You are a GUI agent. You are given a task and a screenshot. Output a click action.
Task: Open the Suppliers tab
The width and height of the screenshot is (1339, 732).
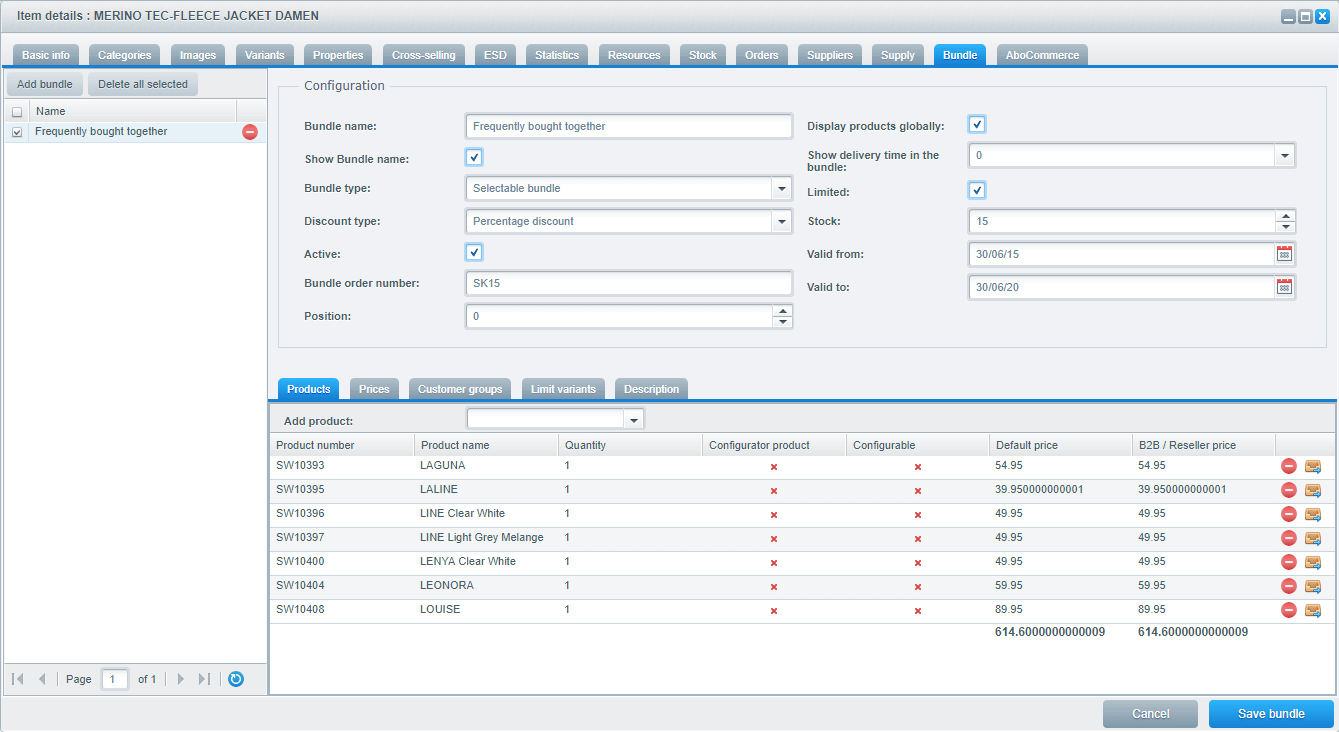click(830, 55)
